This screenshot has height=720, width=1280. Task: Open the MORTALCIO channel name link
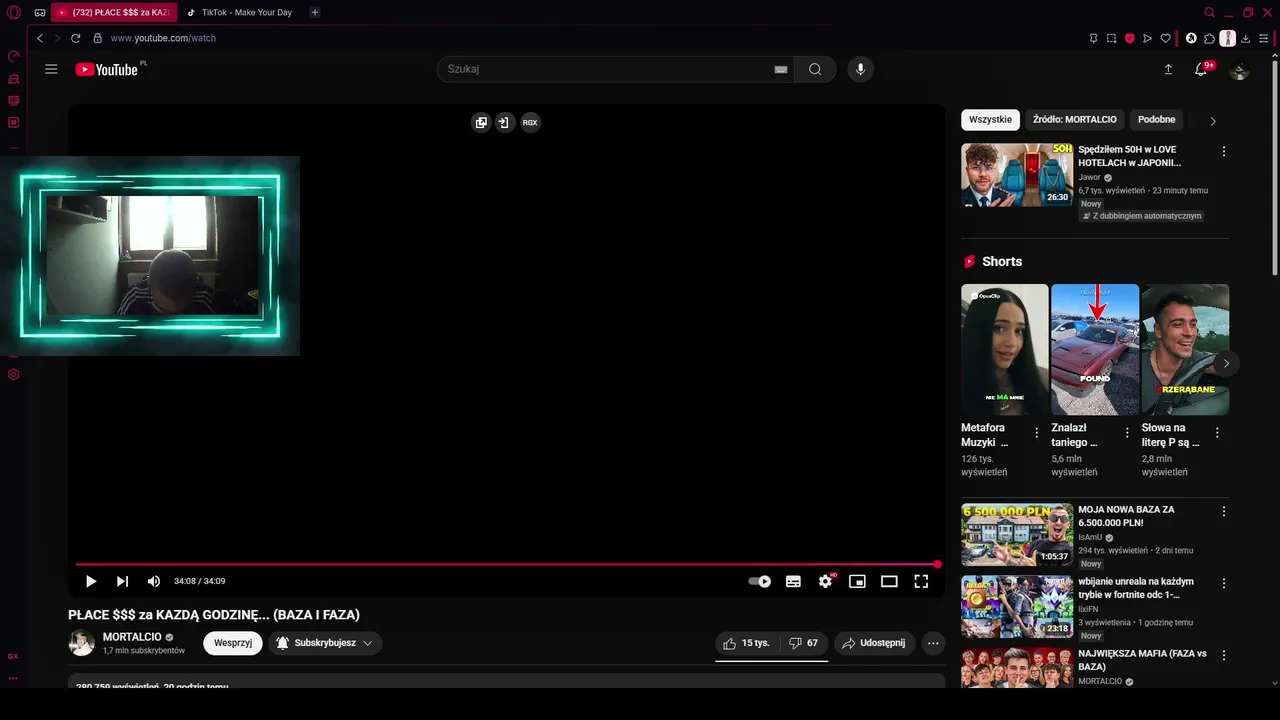(132, 637)
